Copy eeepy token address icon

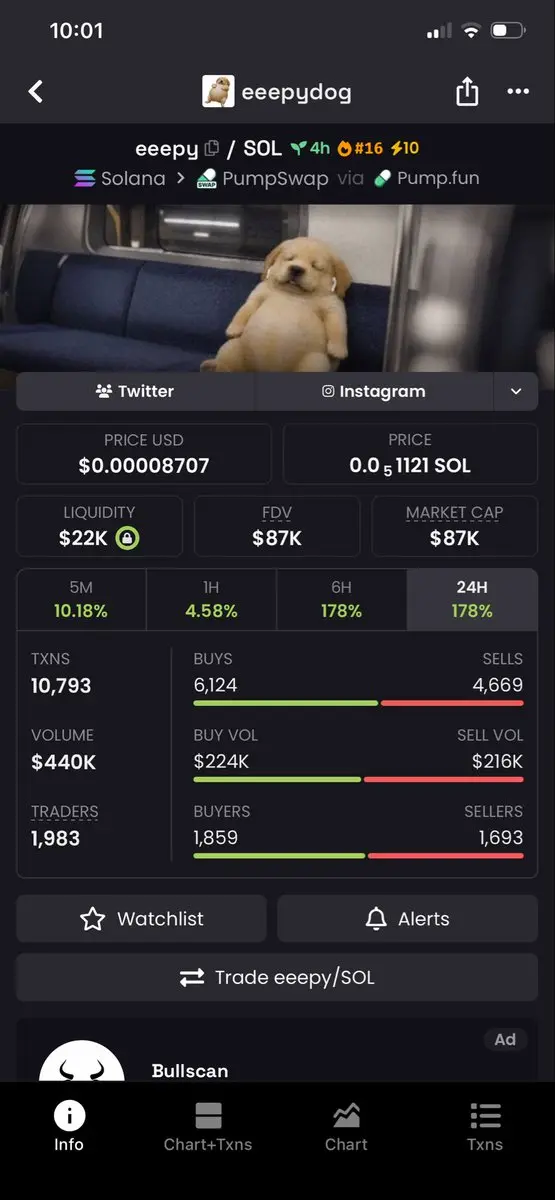[x=211, y=149]
